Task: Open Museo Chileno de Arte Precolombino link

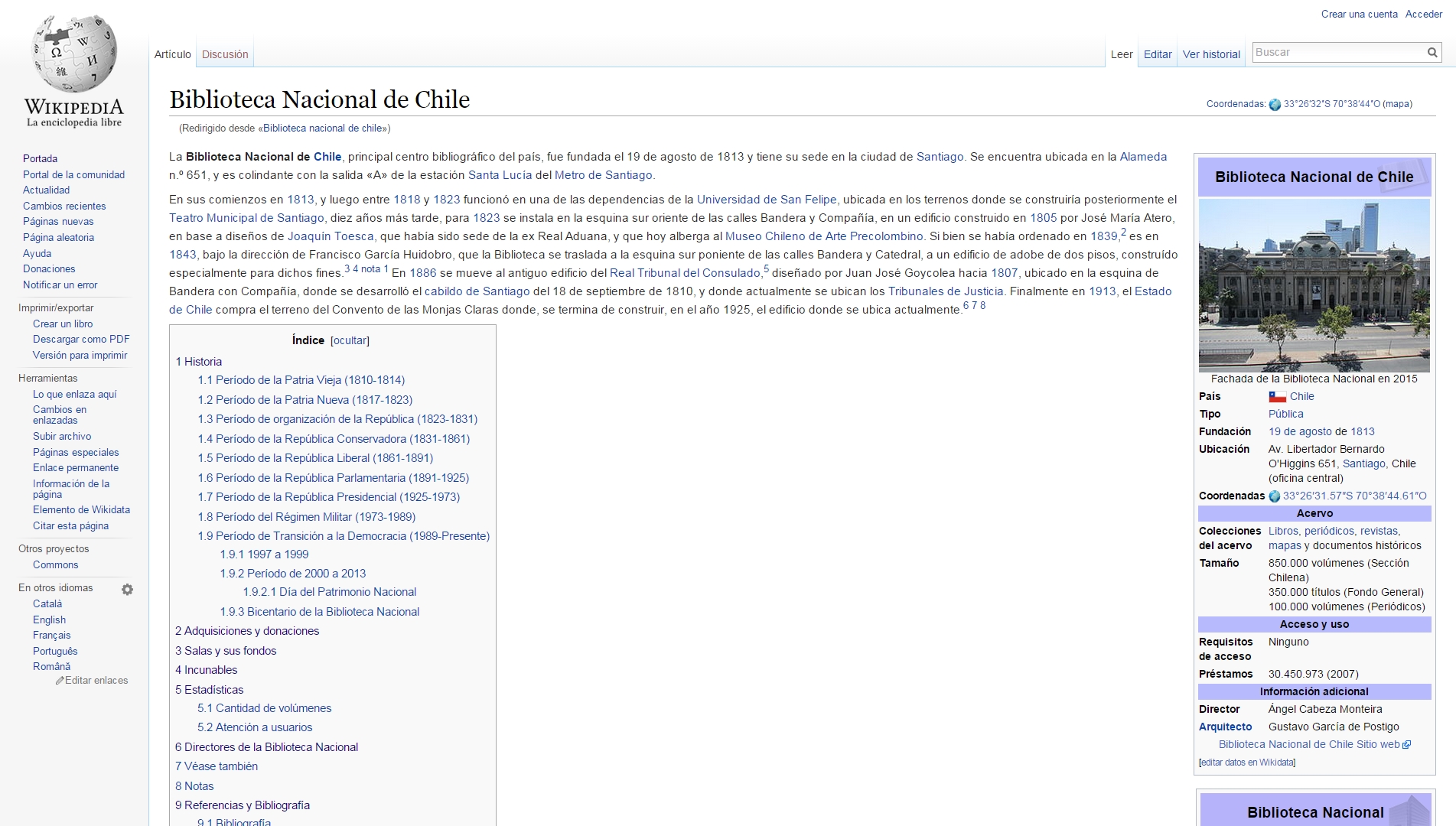Action: (x=824, y=236)
